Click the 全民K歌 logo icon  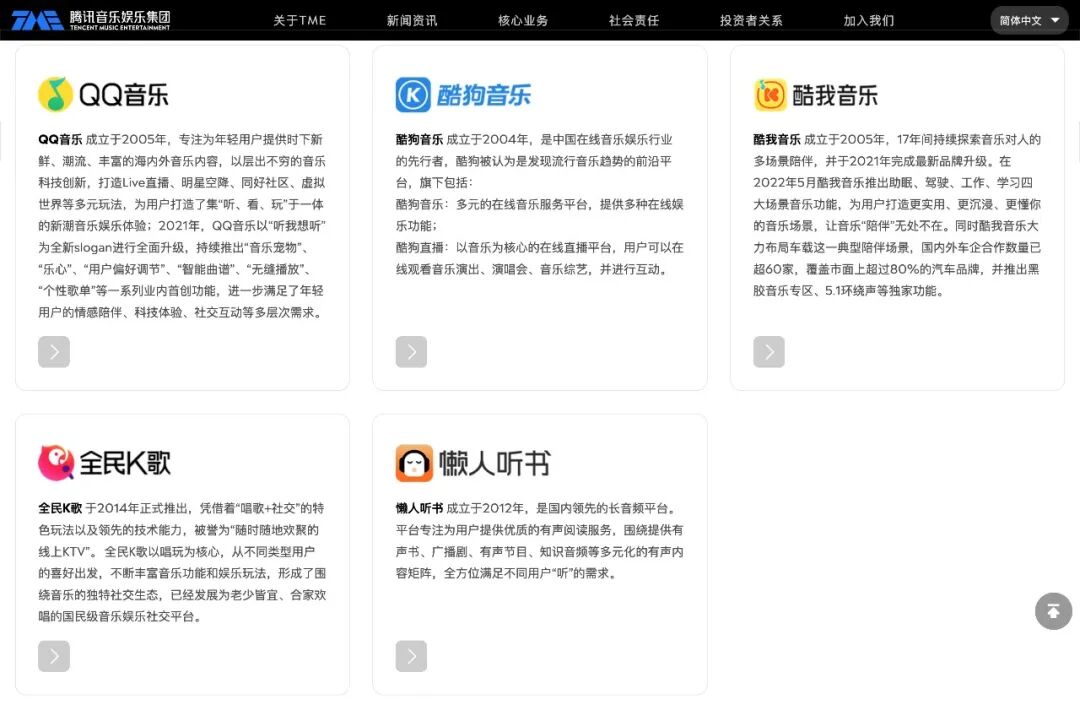56,463
